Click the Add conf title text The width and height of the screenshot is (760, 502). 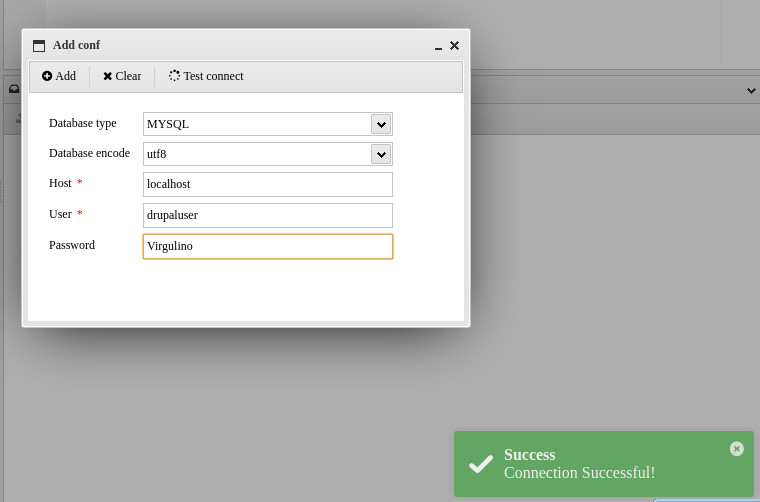pos(76,45)
